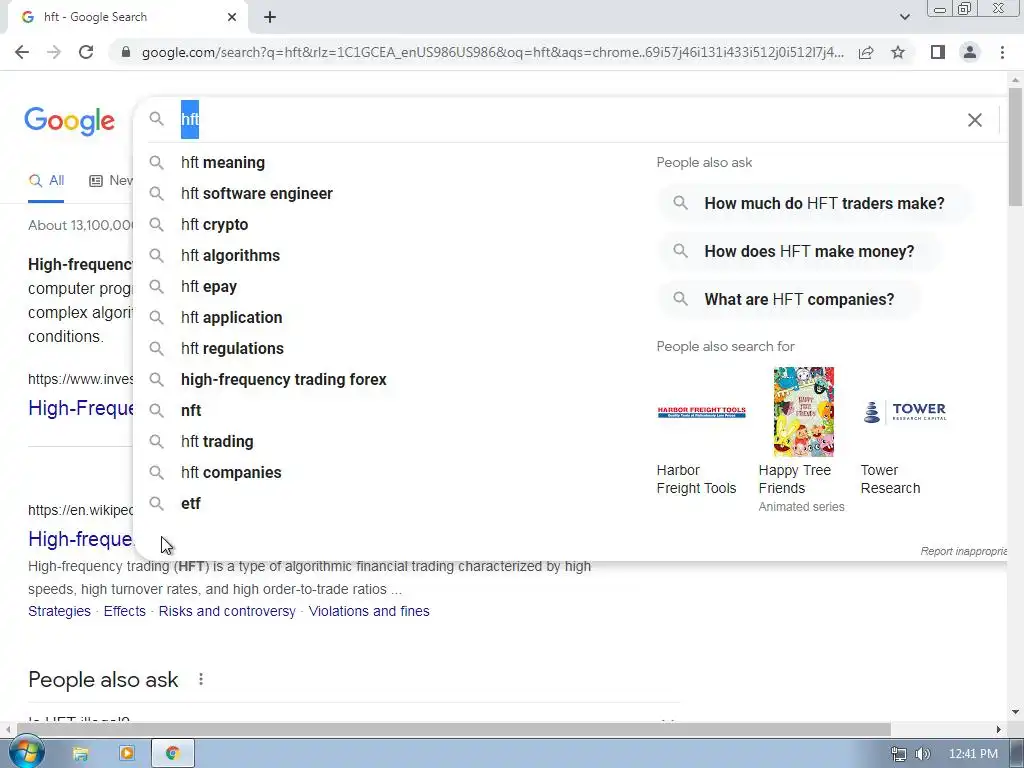Clear the search box with the X
This screenshot has height=768, width=1024.
pos(974,120)
